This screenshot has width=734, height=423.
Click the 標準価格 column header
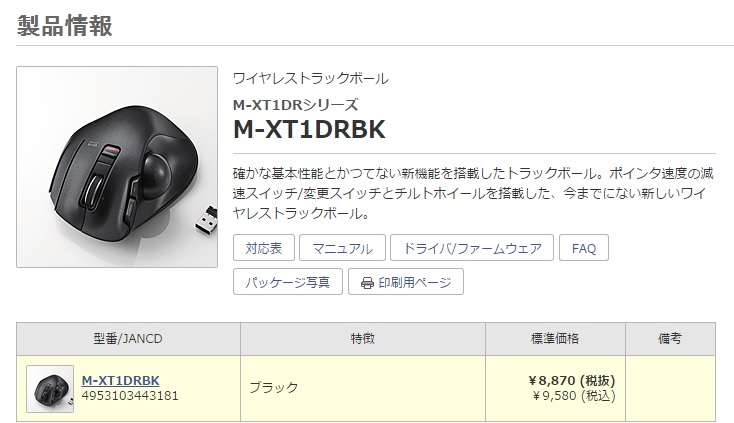point(555,338)
